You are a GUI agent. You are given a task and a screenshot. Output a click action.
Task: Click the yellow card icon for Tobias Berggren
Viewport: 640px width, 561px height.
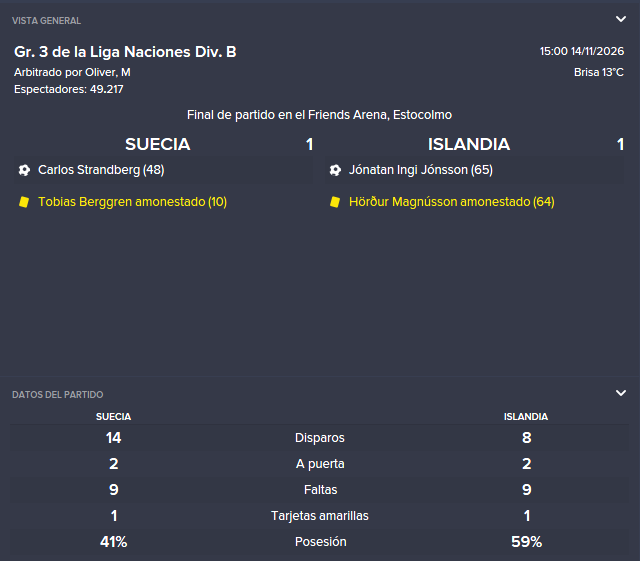click(x=24, y=202)
